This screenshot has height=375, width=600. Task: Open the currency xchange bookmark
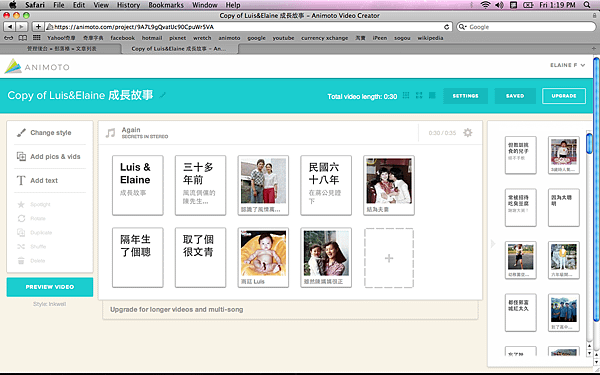pyautogui.click(x=324, y=38)
